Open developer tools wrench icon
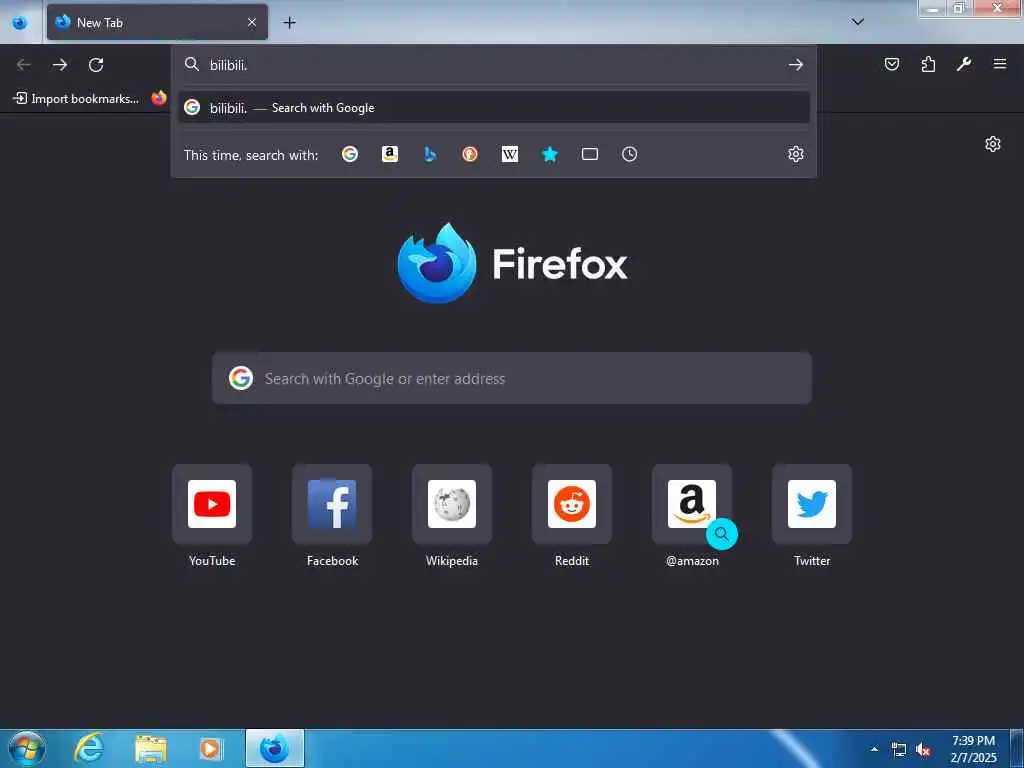The image size is (1024, 768). [964, 64]
